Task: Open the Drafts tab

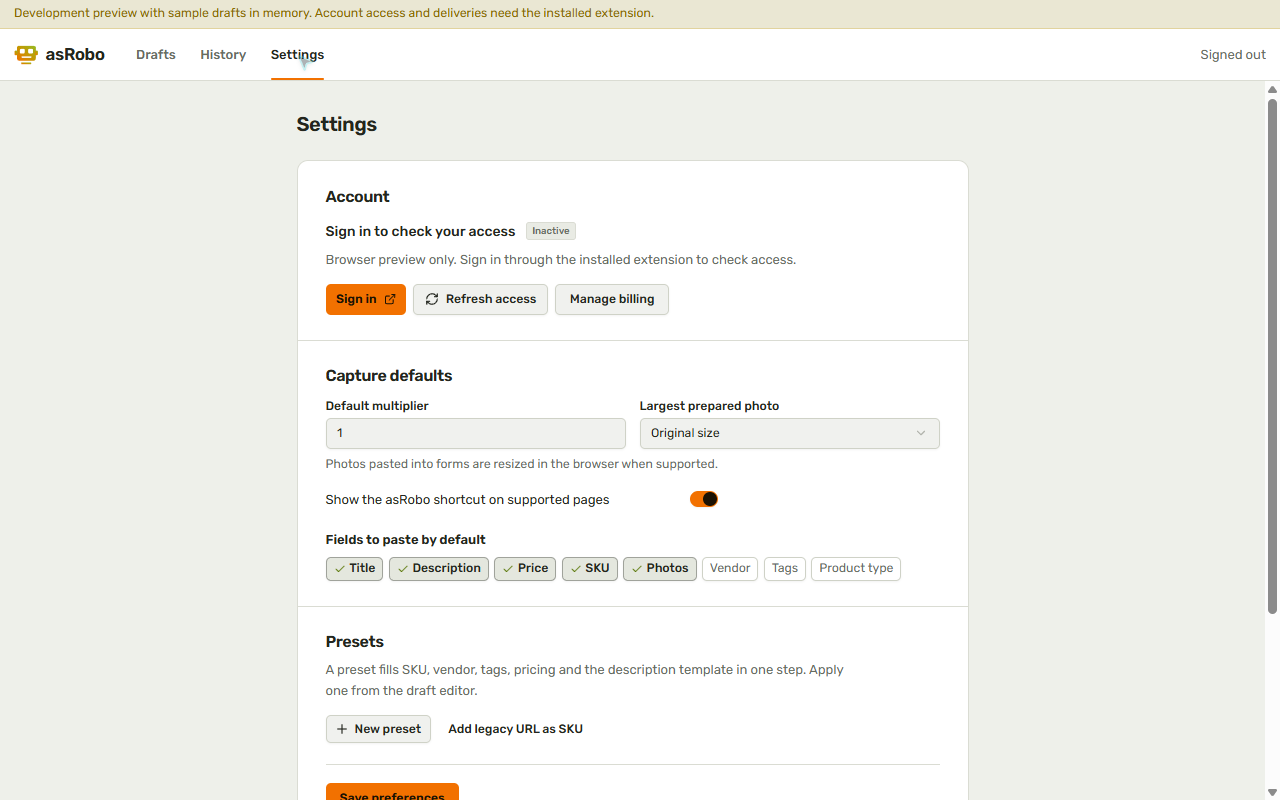Action: click(156, 55)
